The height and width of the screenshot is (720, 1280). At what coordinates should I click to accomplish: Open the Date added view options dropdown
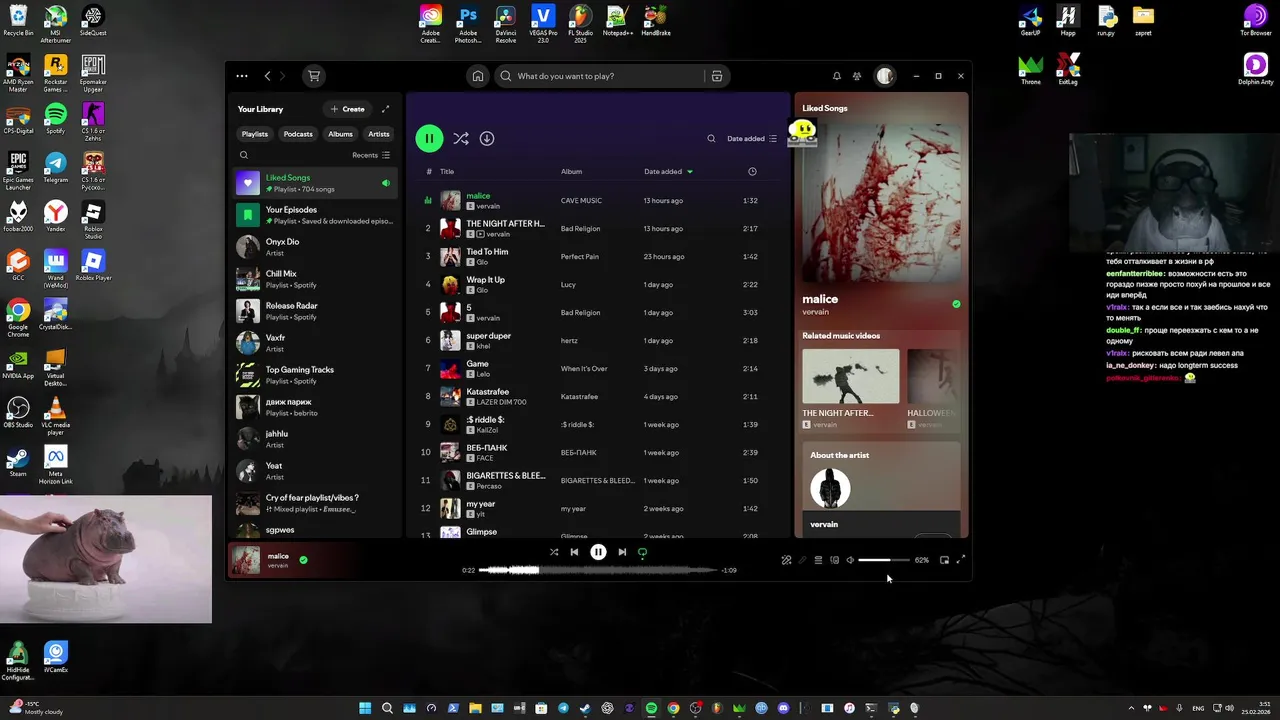(752, 139)
